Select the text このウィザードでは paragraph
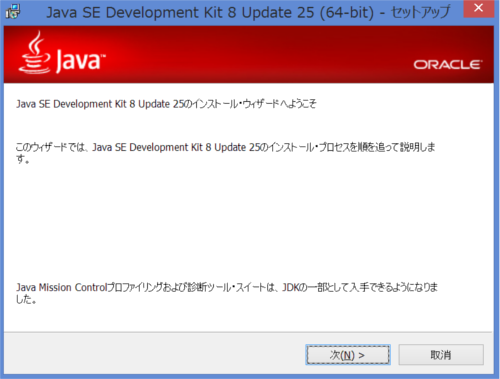This screenshot has height=379, width=500. coord(225,153)
